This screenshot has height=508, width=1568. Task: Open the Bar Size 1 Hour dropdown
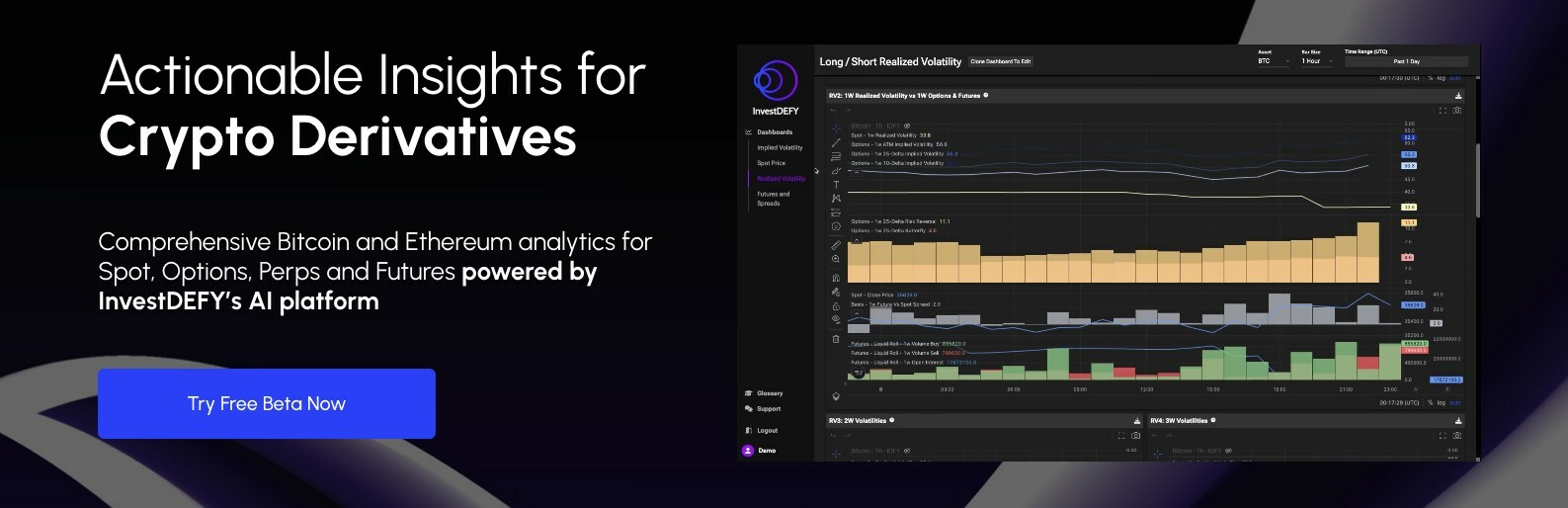[x=1316, y=61]
